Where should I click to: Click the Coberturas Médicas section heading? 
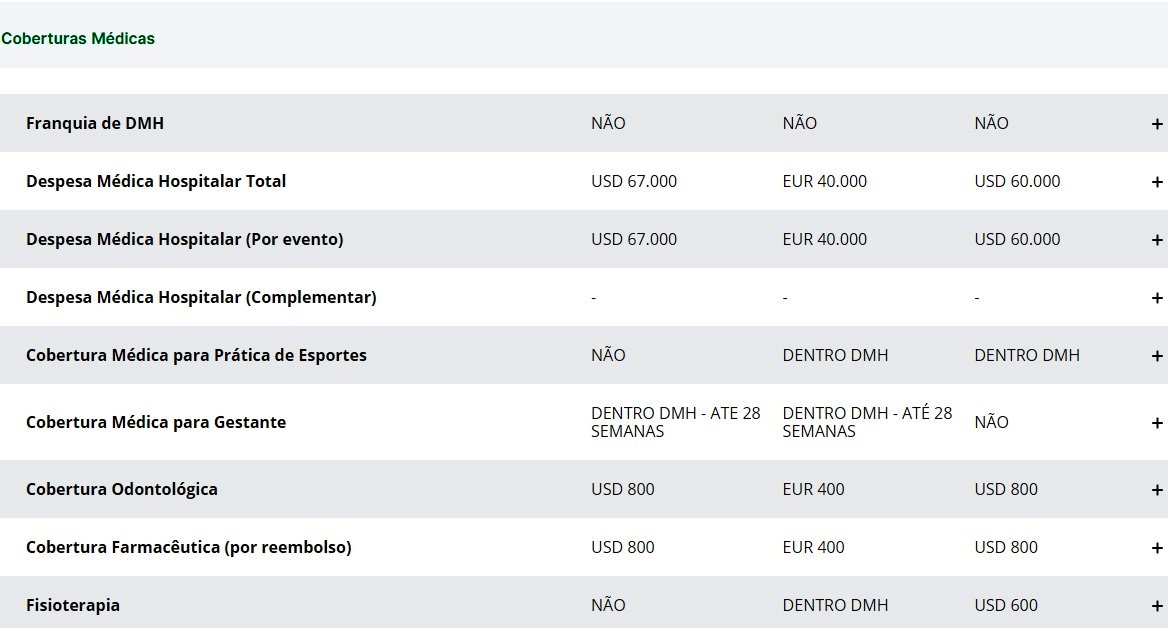click(x=78, y=39)
